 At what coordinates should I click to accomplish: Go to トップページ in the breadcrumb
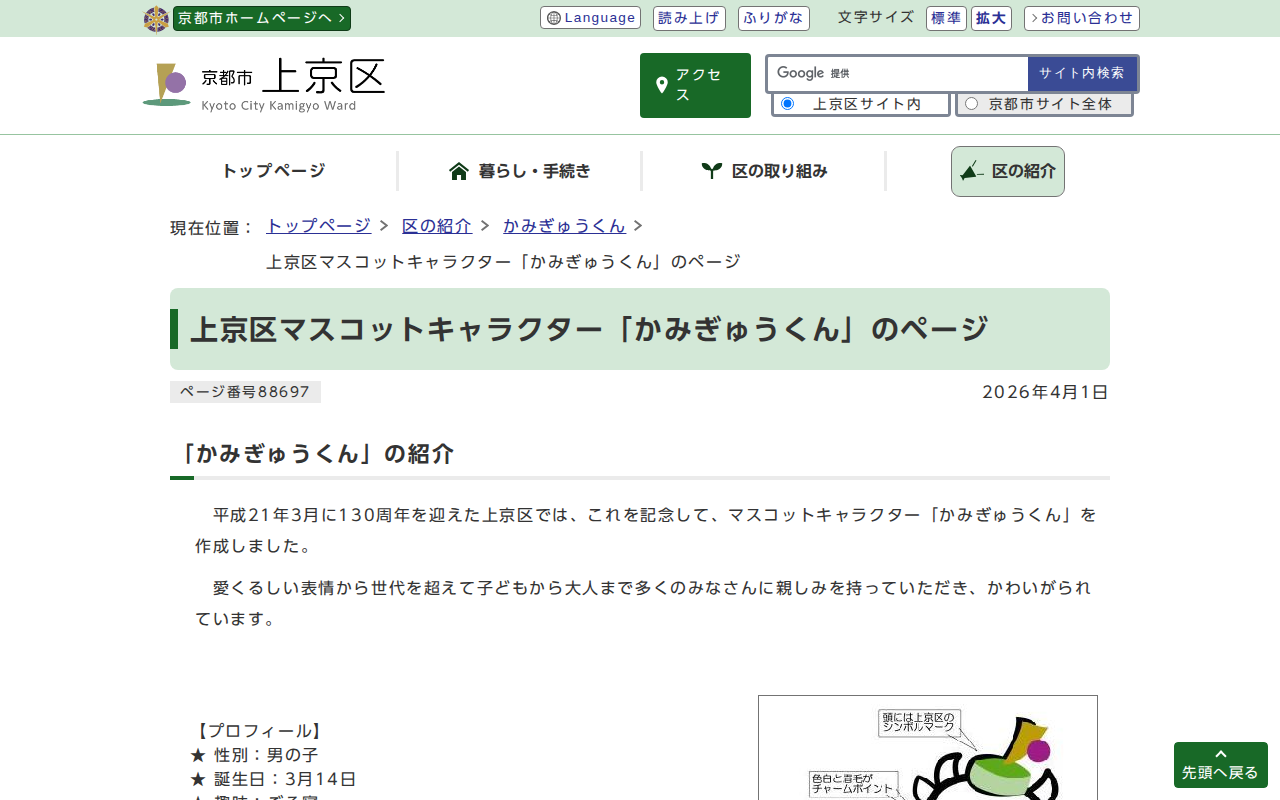(x=318, y=226)
